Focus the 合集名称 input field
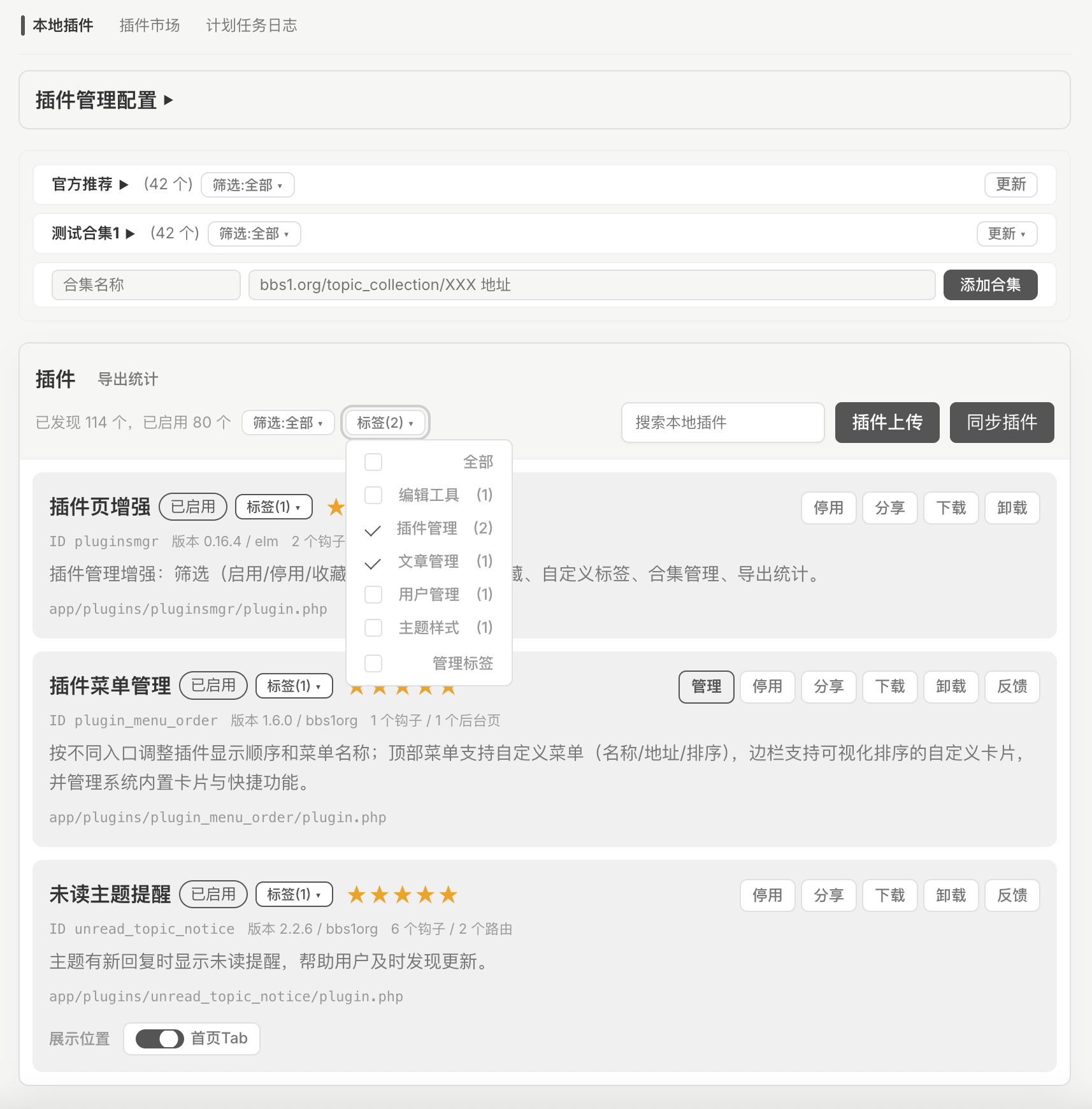This screenshot has width=1092, height=1109. pyautogui.click(x=146, y=285)
